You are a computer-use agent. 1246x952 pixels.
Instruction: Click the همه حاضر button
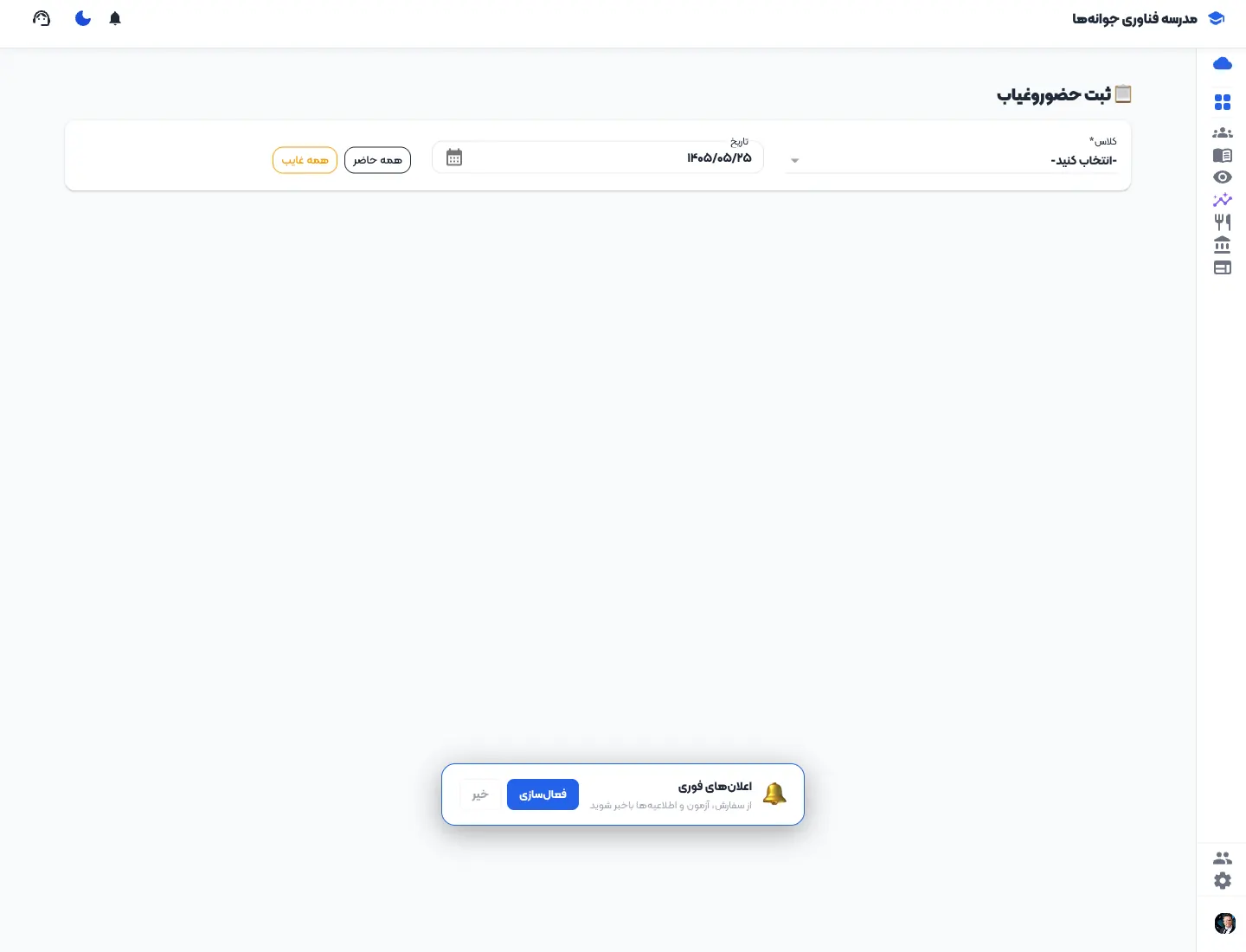click(x=377, y=160)
